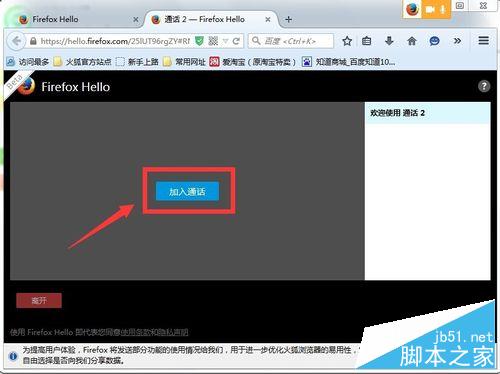Close the first Firefox Hello tab
This screenshot has width=500, height=374.
[x=136, y=20]
